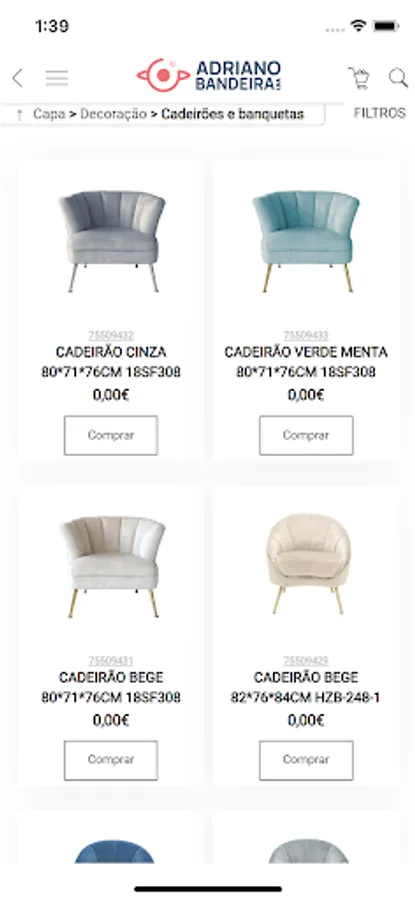The image size is (415, 900).
Task: Open round beige armchair image
Action: (x=306, y=564)
